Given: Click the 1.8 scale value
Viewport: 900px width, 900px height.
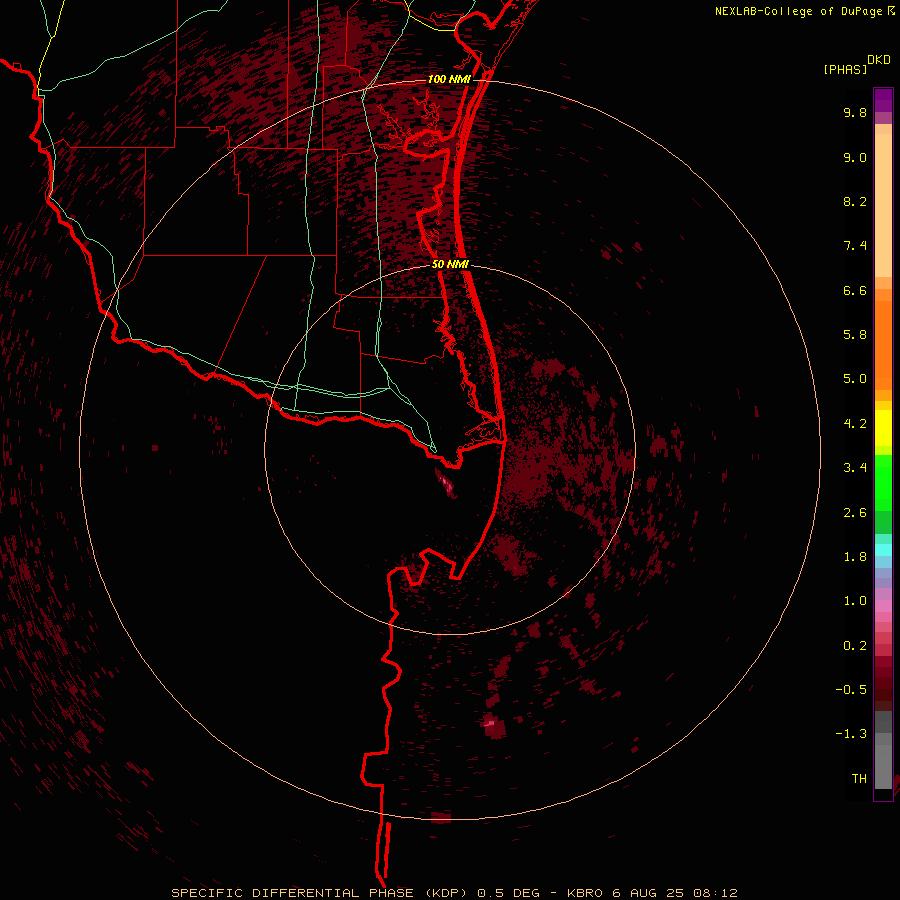Looking at the screenshot, I should tap(855, 557).
